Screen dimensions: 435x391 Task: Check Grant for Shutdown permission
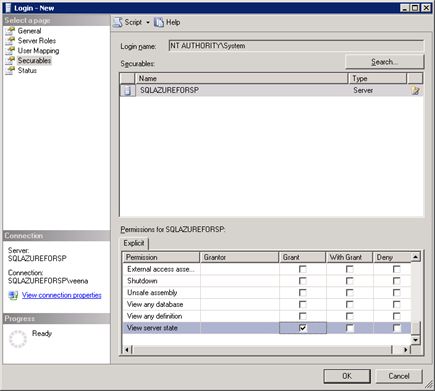(x=303, y=281)
